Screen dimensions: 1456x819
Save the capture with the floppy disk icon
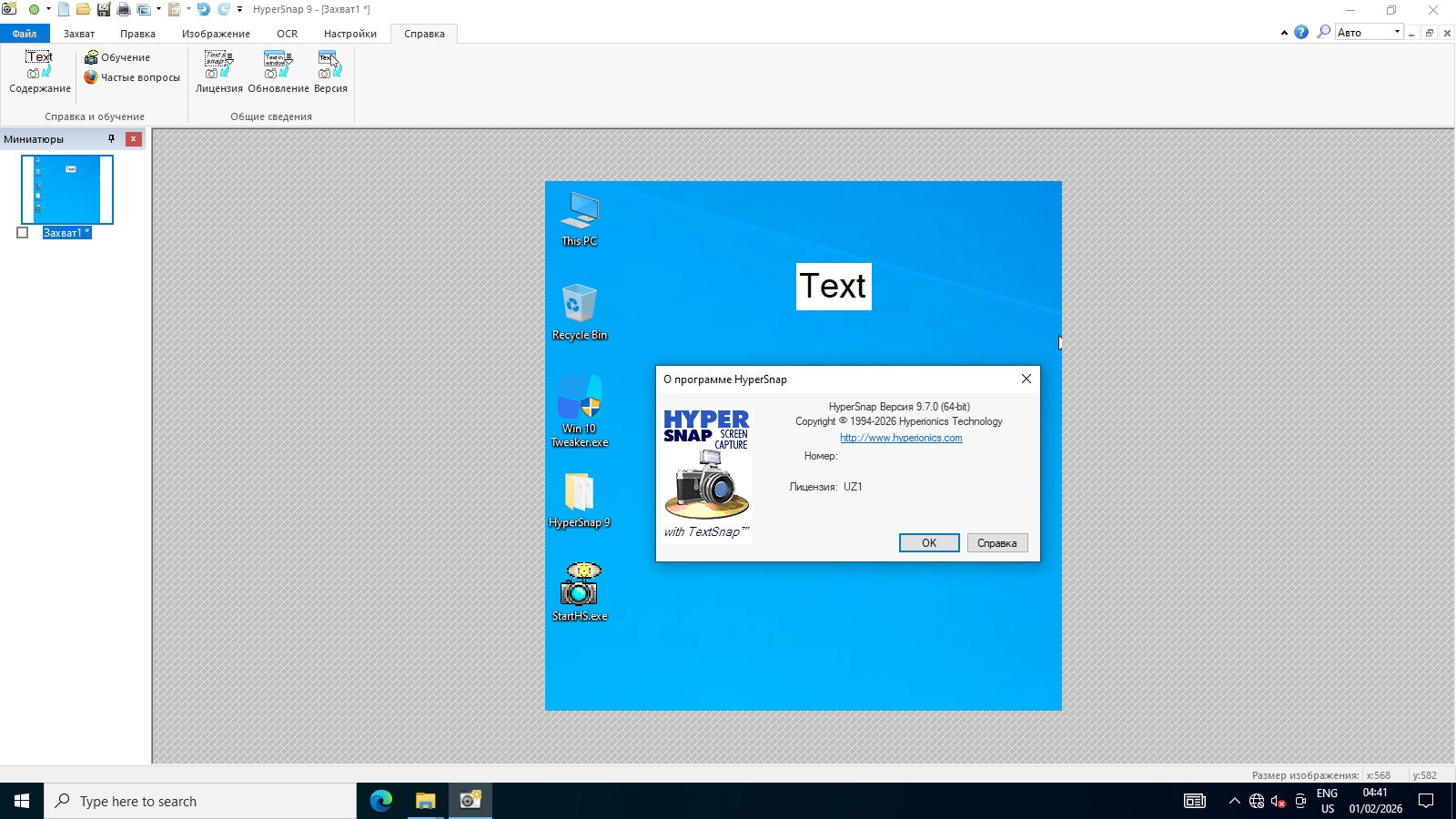point(104,9)
